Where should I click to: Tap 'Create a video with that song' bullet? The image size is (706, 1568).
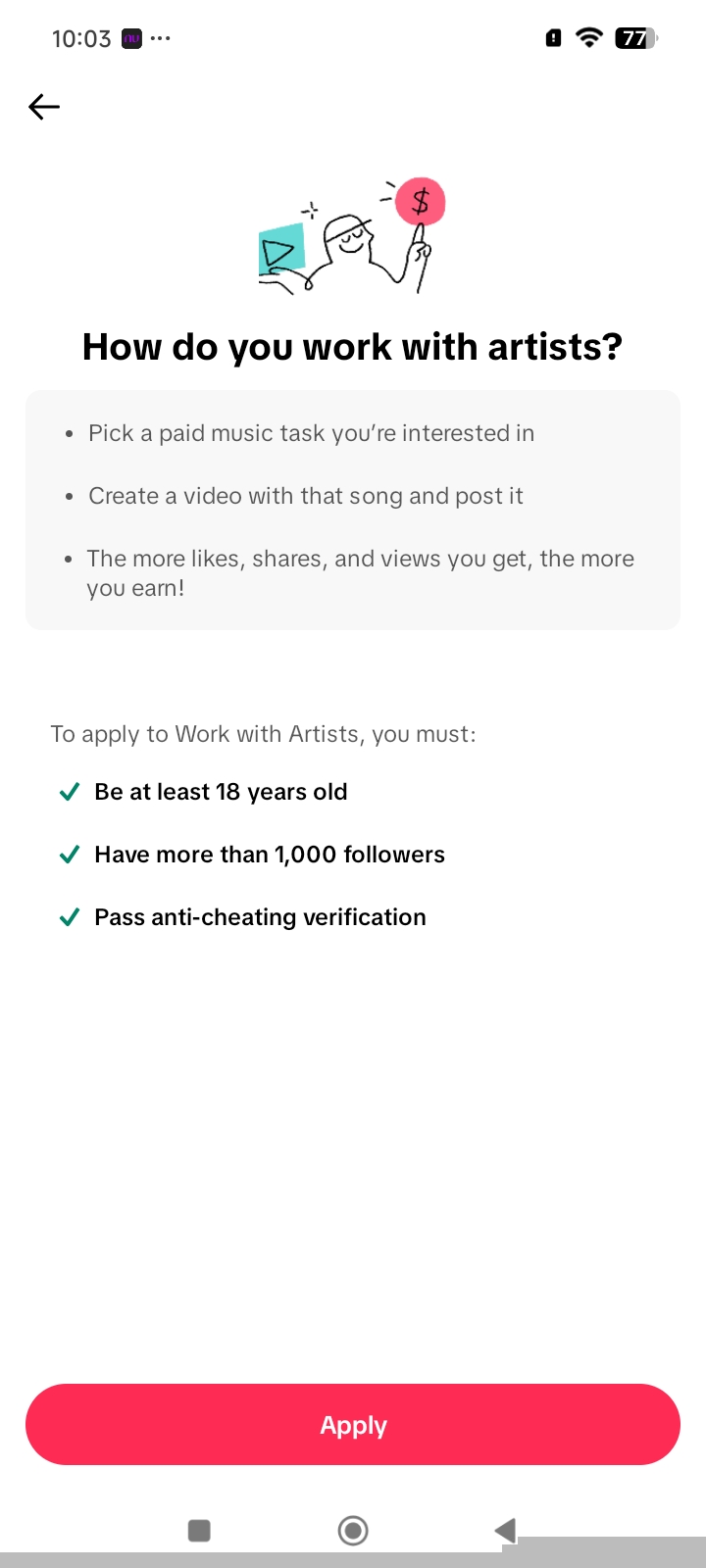tap(306, 496)
